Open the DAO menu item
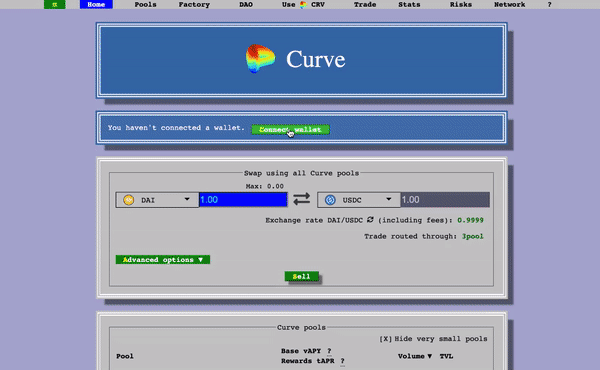The image size is (600, 370). click(x=246, y=4)
